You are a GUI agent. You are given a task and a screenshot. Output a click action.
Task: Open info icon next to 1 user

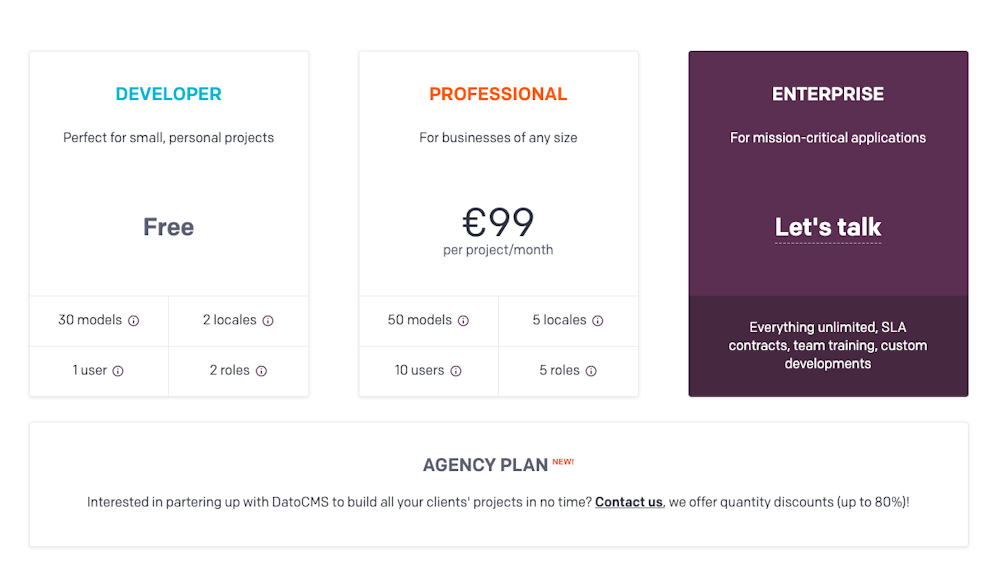pos(118,371)
